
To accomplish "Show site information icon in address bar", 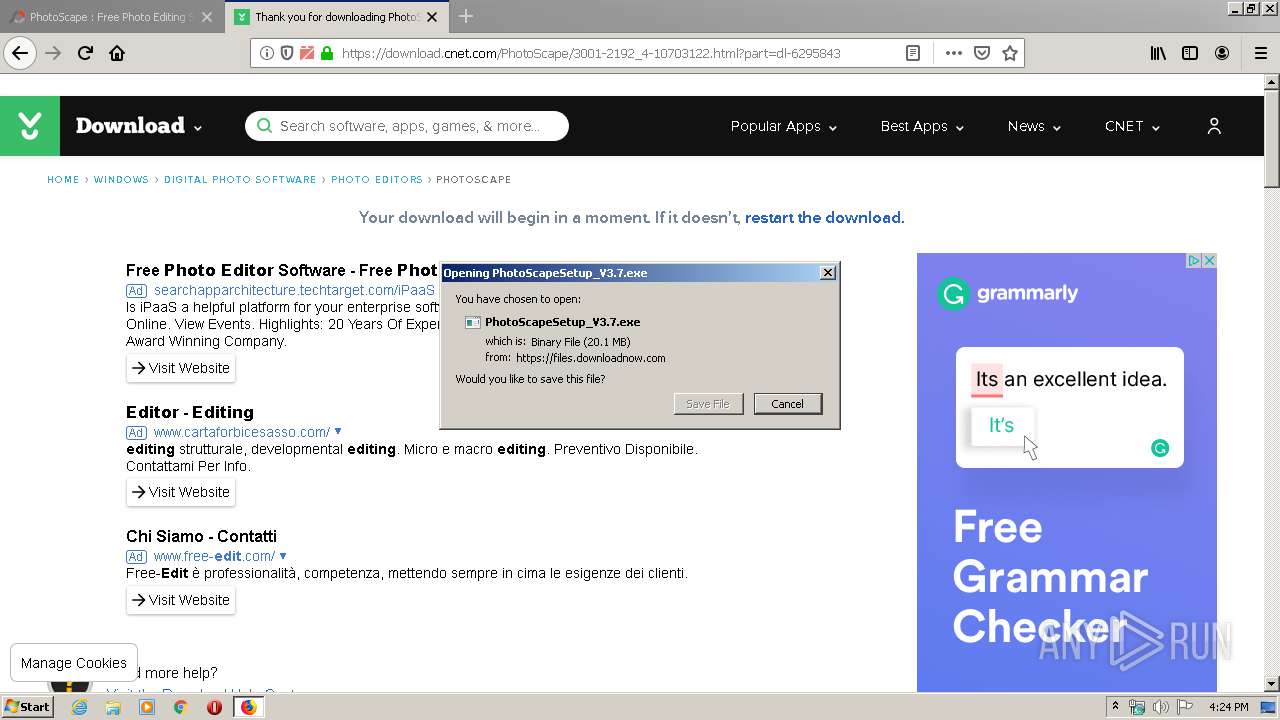I will click(267, 53).
